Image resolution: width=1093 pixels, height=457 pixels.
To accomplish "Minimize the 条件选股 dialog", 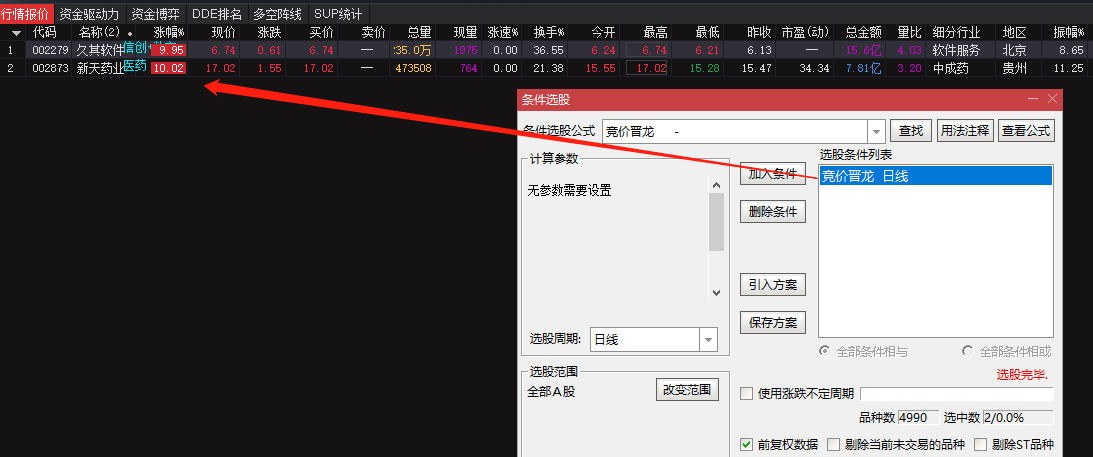I will point(1032,100).
